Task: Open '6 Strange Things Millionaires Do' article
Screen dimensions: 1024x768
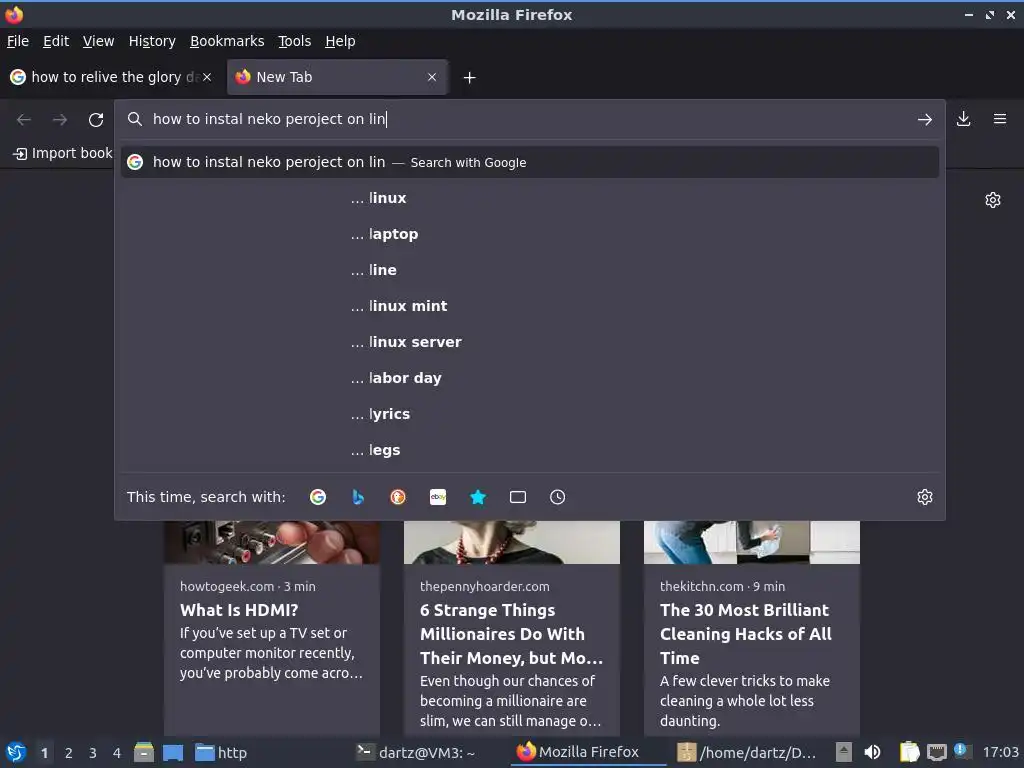Action: (511, 634)
